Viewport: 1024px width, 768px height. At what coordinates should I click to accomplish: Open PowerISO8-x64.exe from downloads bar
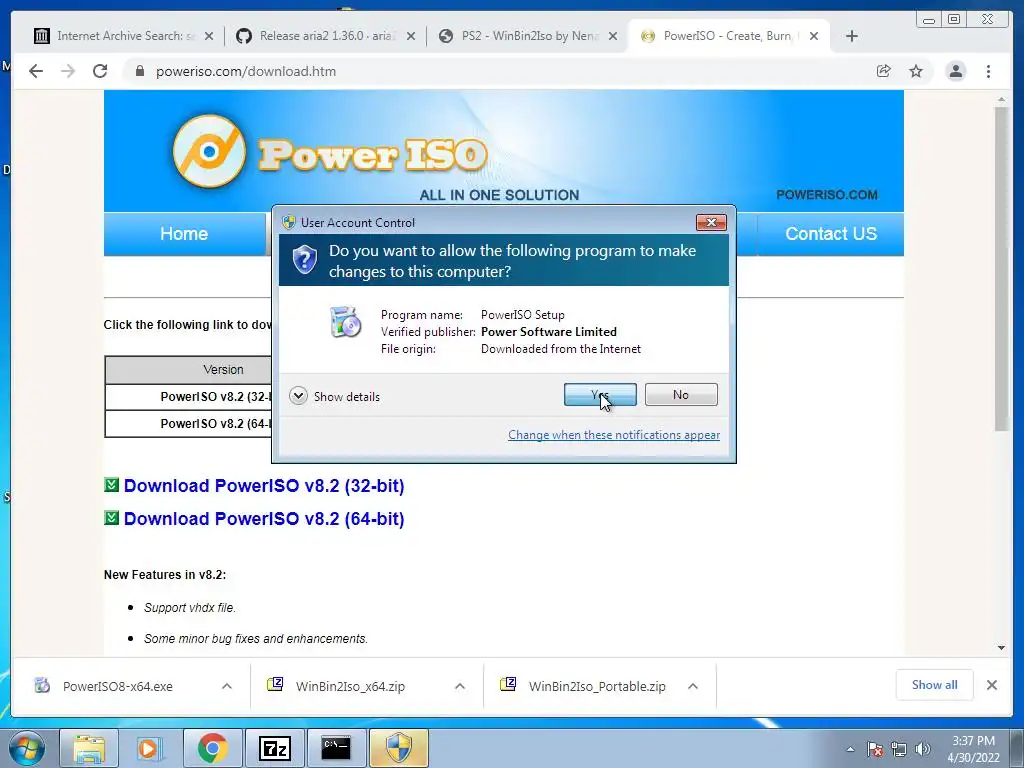pyautogui.click(x=118, y=686)
